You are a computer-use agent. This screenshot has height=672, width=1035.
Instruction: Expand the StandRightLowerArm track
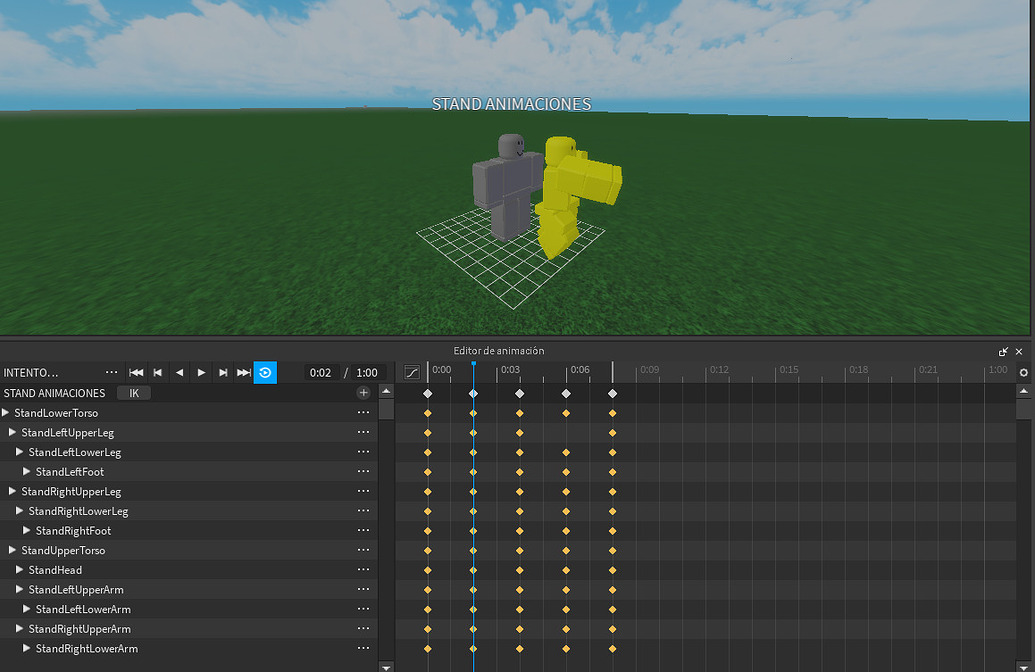(x=27, y=648)
